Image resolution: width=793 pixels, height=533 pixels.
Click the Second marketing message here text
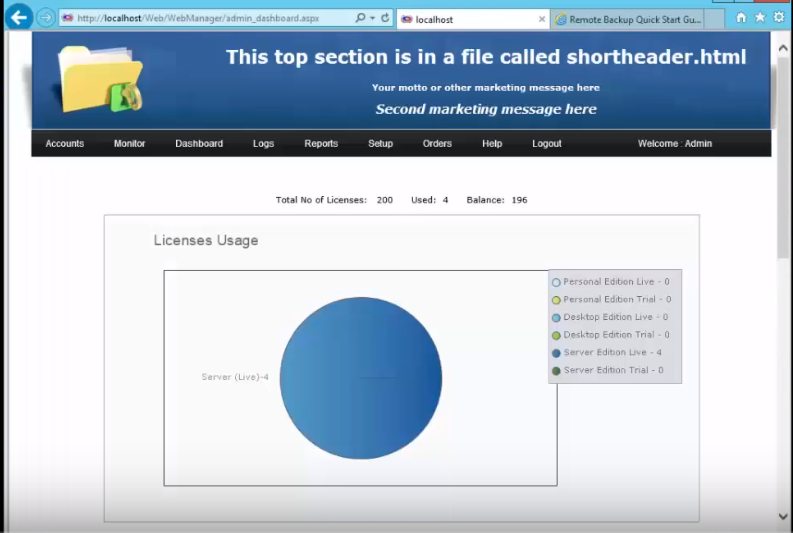pyautogui.click(x=486, y=109)
